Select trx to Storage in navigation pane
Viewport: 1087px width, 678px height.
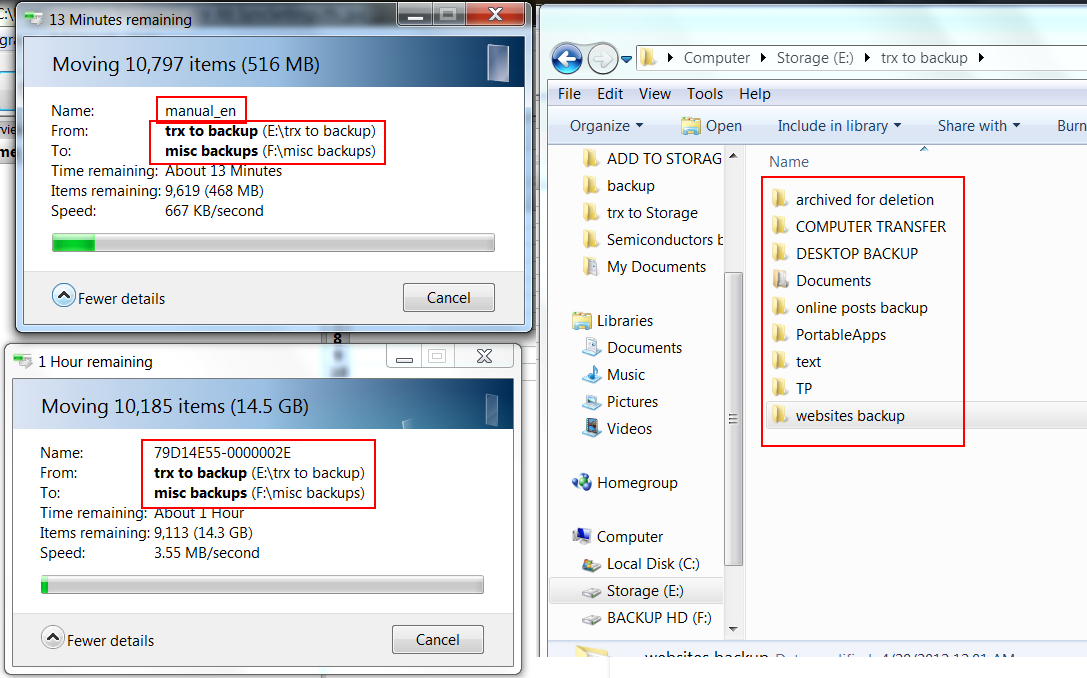[641, 213]
